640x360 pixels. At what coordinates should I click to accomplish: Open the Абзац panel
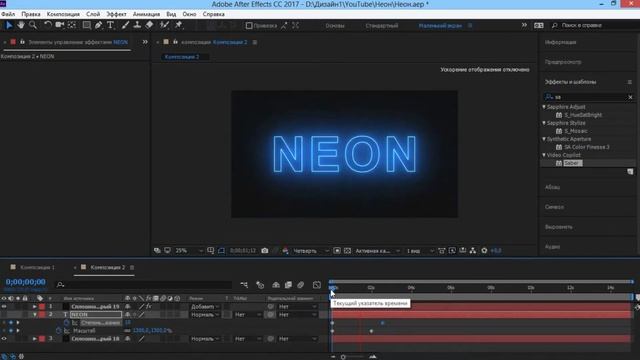[552, 187]
